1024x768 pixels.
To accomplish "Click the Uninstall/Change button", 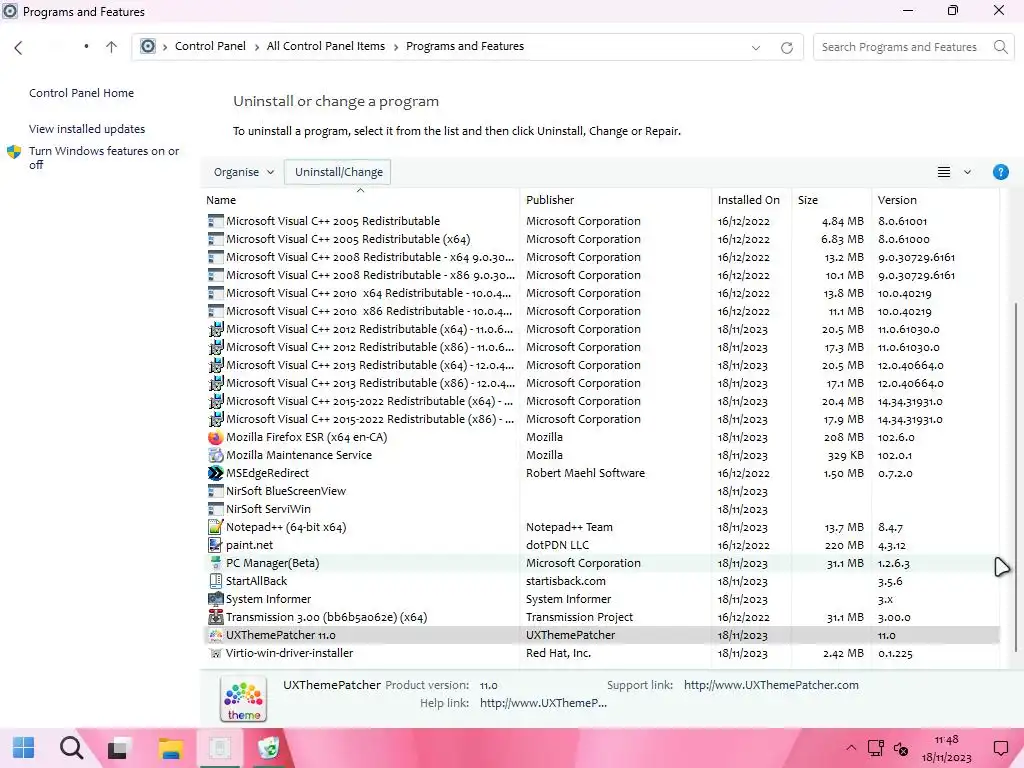I will [x=338, y=172].
